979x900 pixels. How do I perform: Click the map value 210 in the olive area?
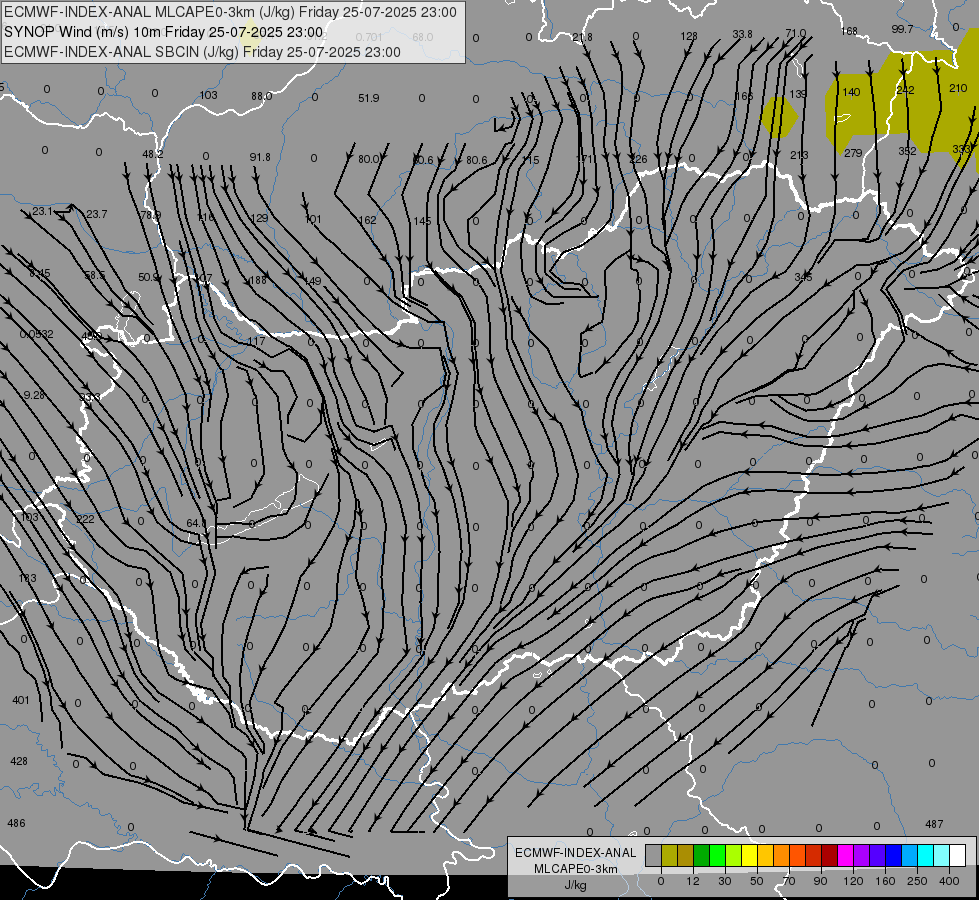958,88
